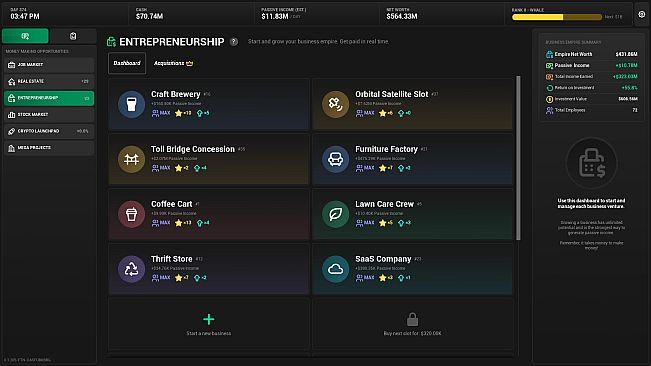Click the Craft Brewery glass icon

pyautogui.click(x=131, y=104)
